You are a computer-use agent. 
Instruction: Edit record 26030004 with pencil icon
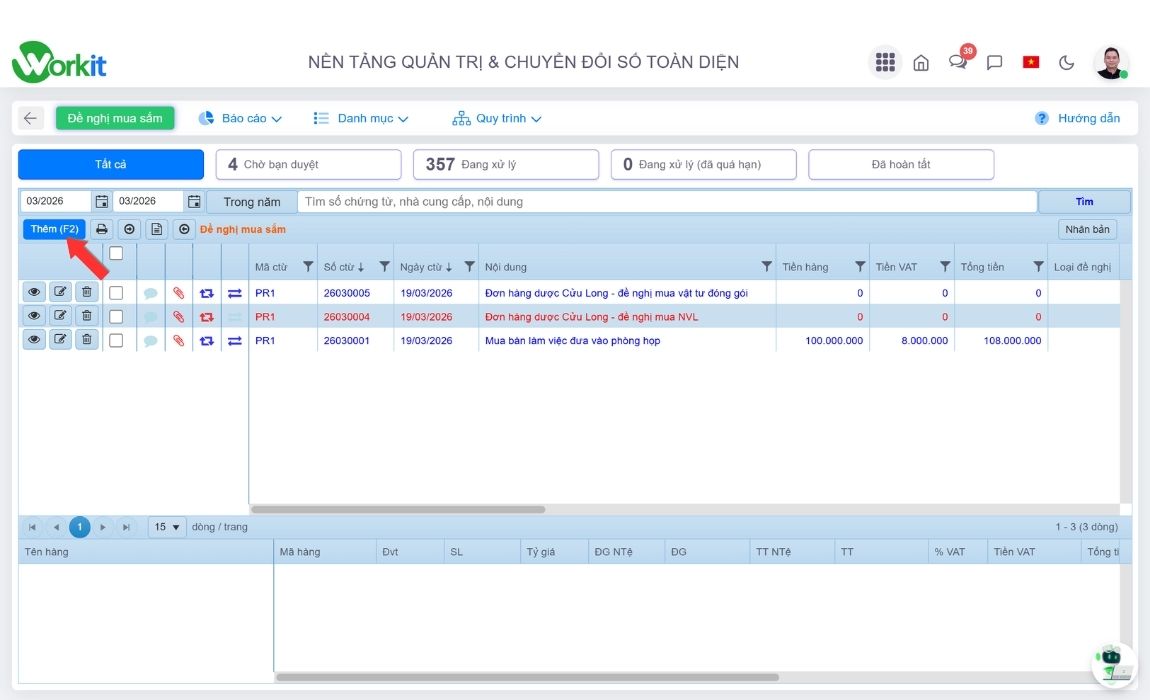tap(60, 316)
